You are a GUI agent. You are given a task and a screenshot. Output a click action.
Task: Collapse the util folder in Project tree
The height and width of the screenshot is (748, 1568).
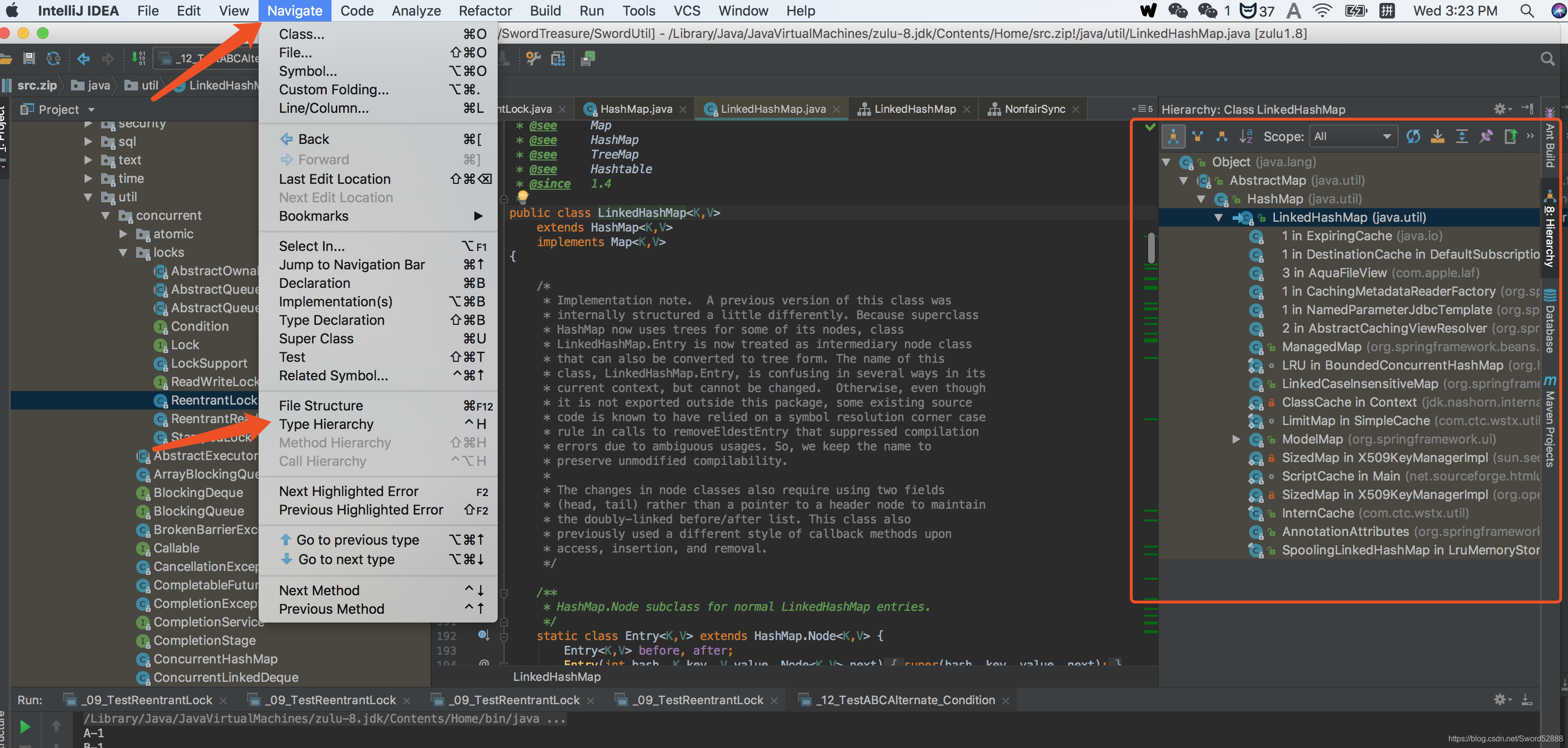tap(88, 197)
